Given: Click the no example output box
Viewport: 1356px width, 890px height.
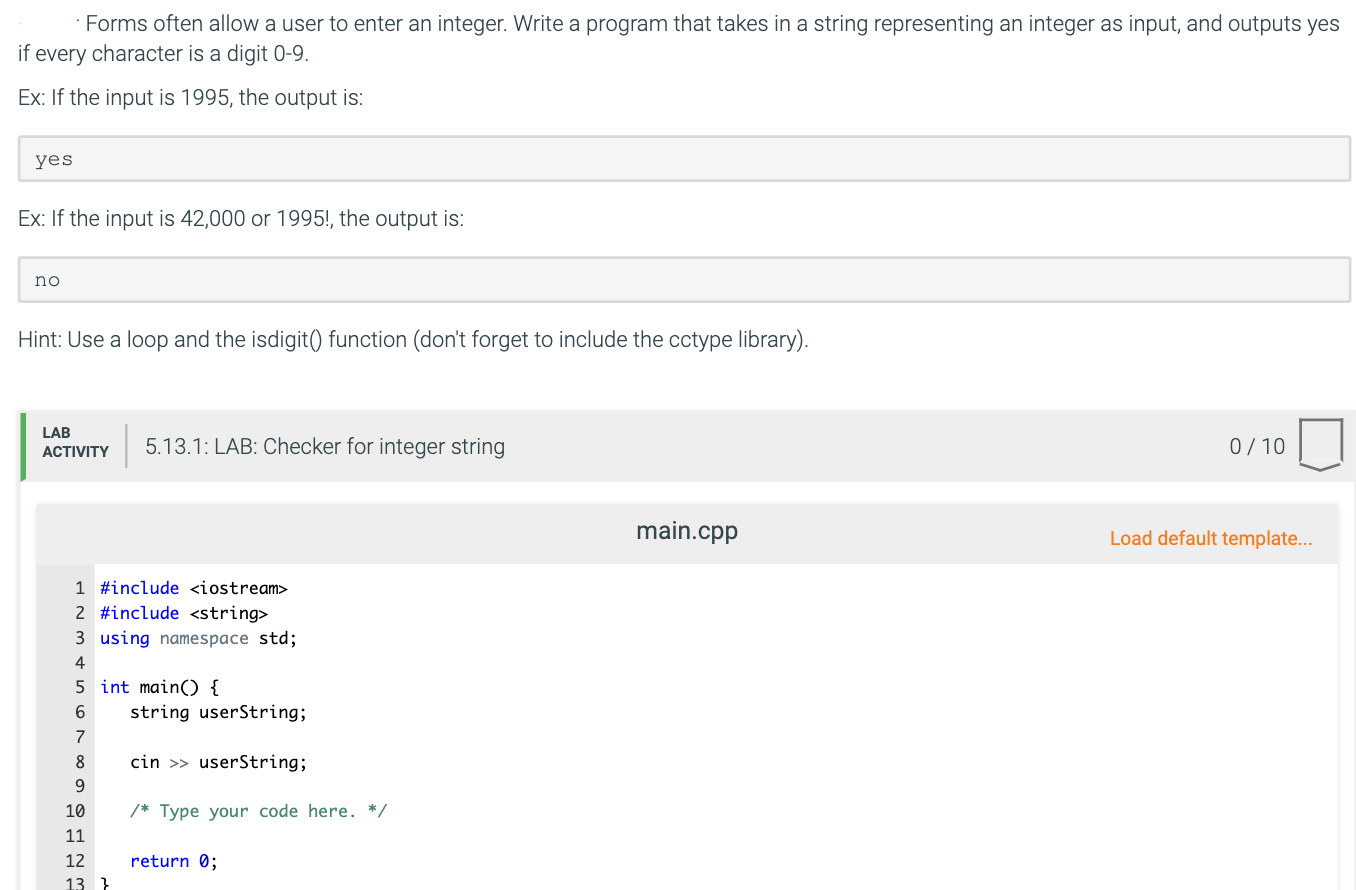Looking at the screenshot, I should [684, 280].
